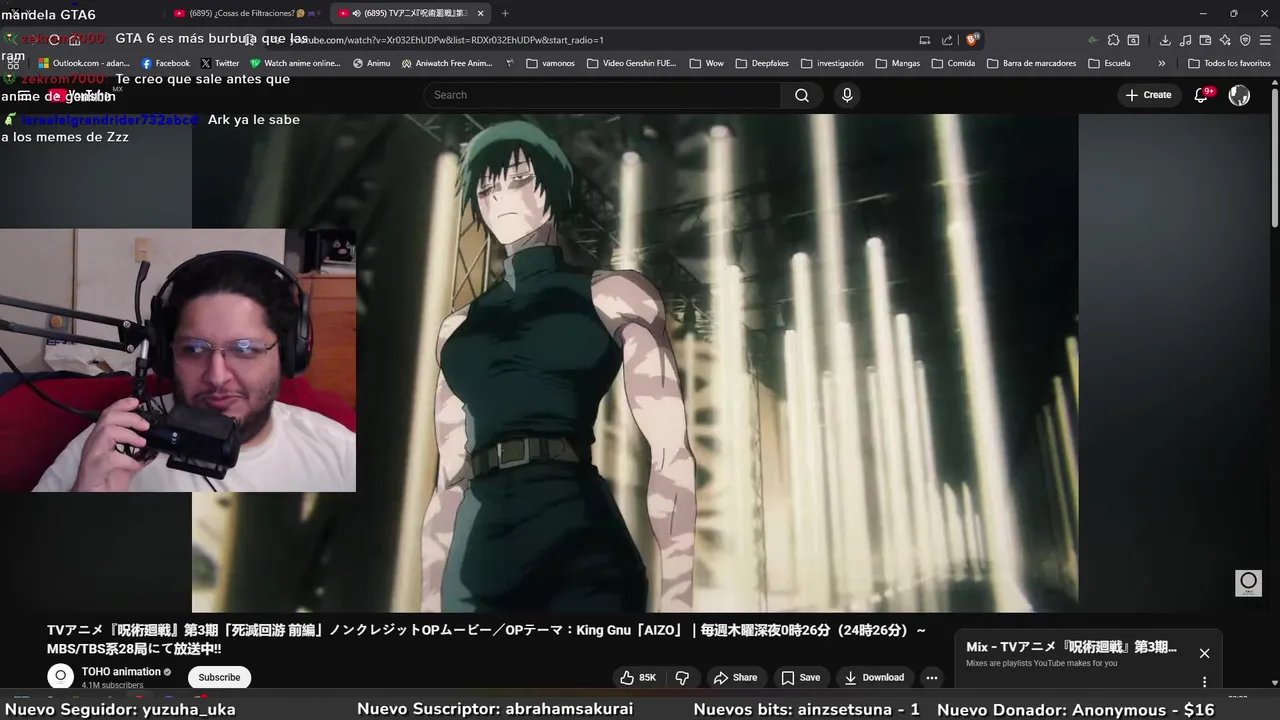Open the sidebar search panel icon
The width and height of the screenshot is (1280, 720).
[1133, 40]
